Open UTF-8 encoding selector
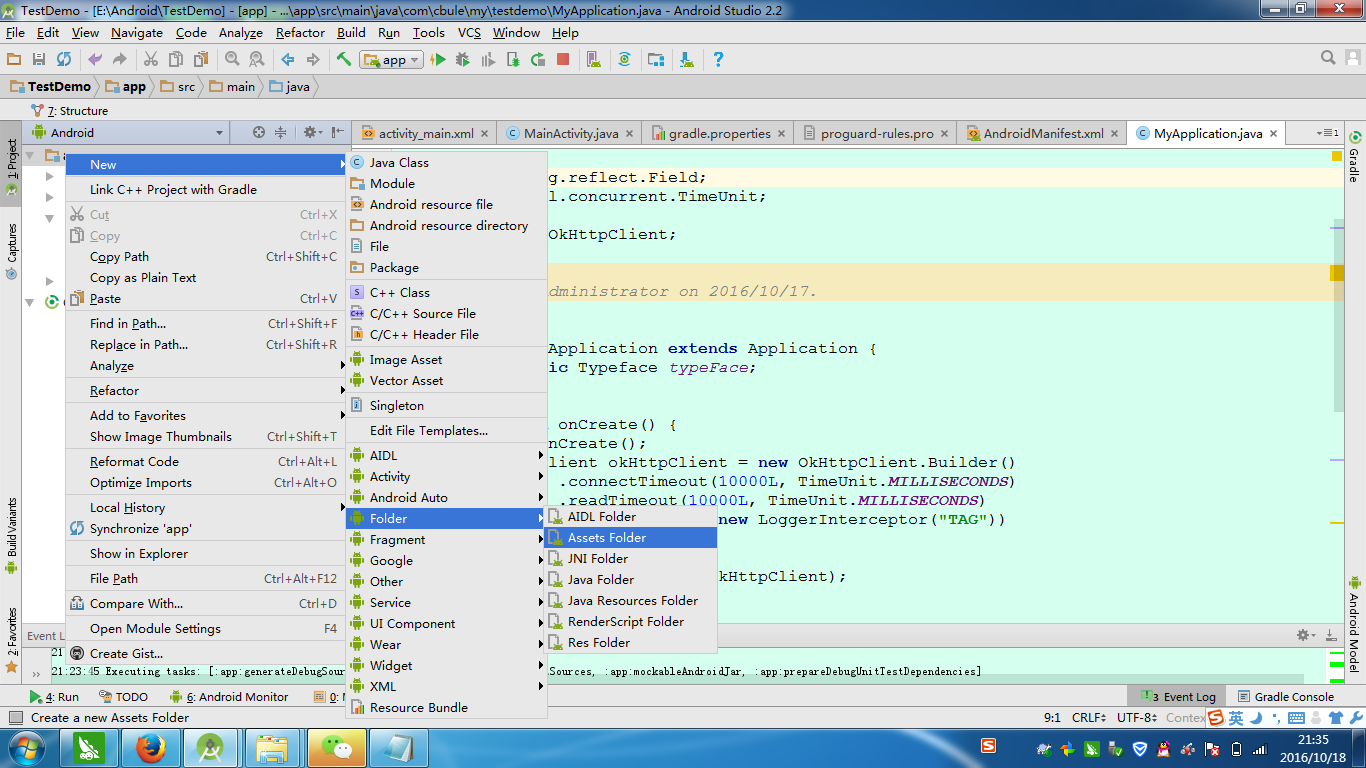The height and width of the screenshot is (768, 1366). [1137, 717]
